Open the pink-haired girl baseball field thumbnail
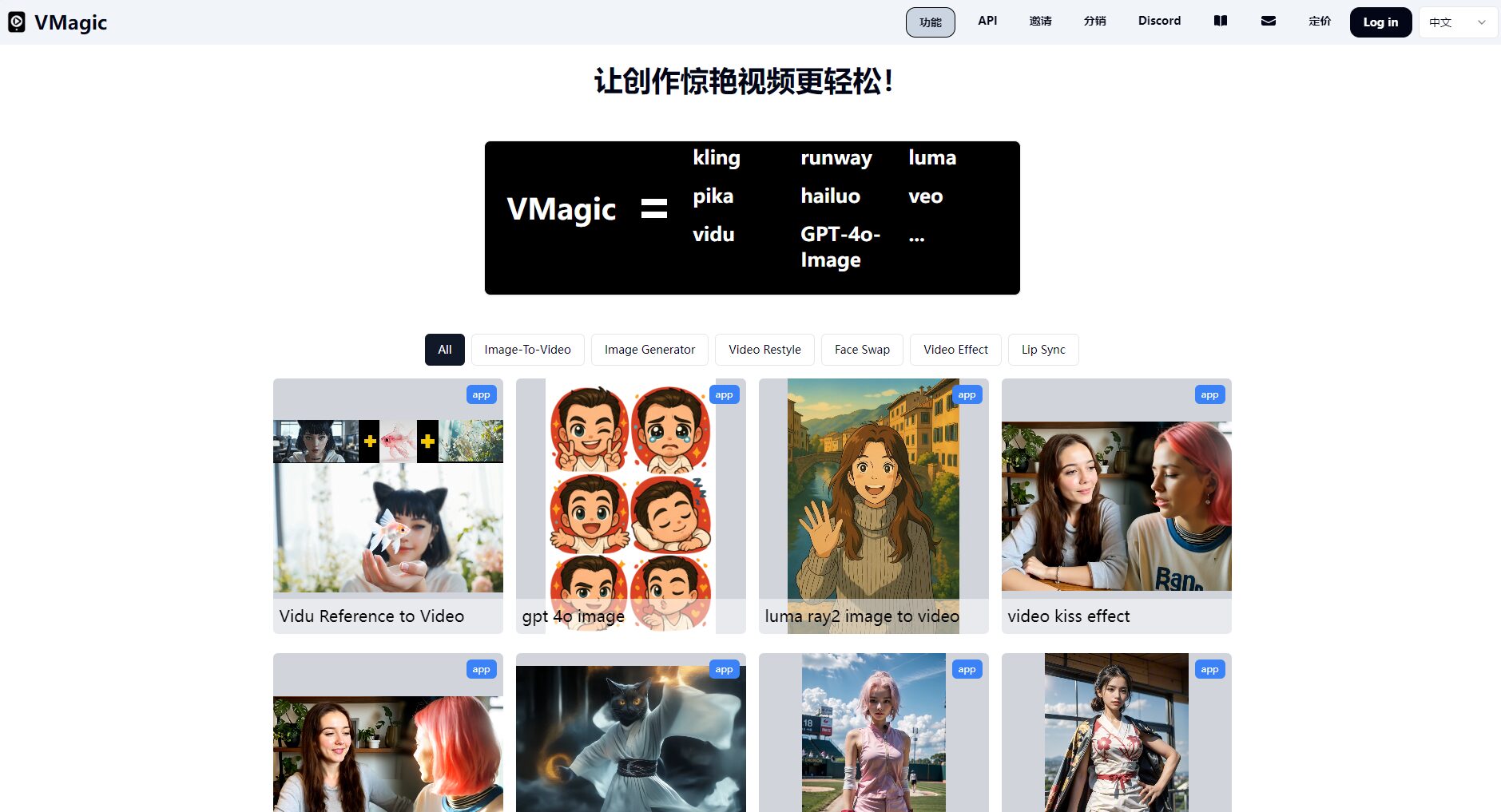Screen dimensions: 1501x812 tap(874, 733)
